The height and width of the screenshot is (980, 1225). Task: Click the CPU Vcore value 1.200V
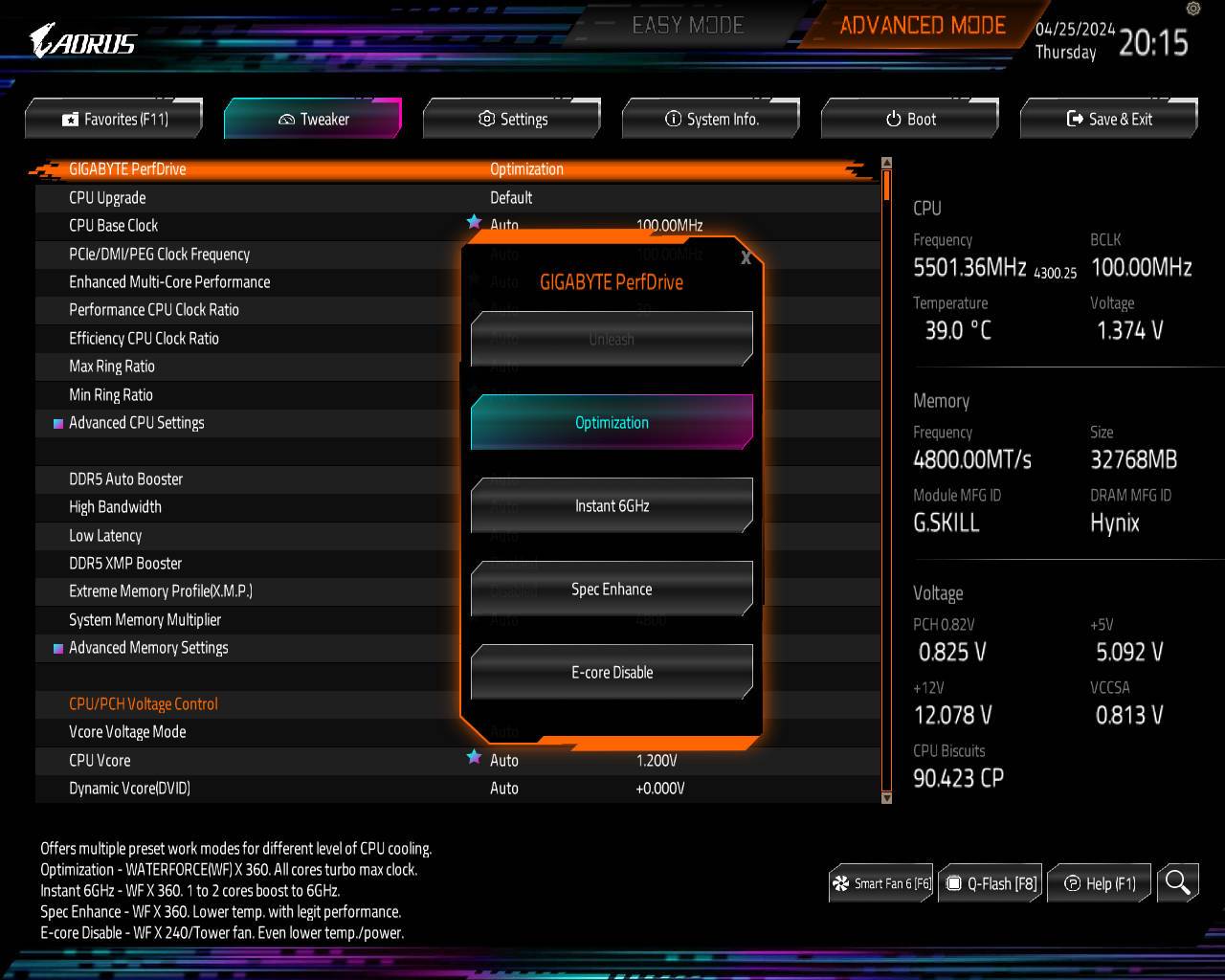tap(657, 761)
